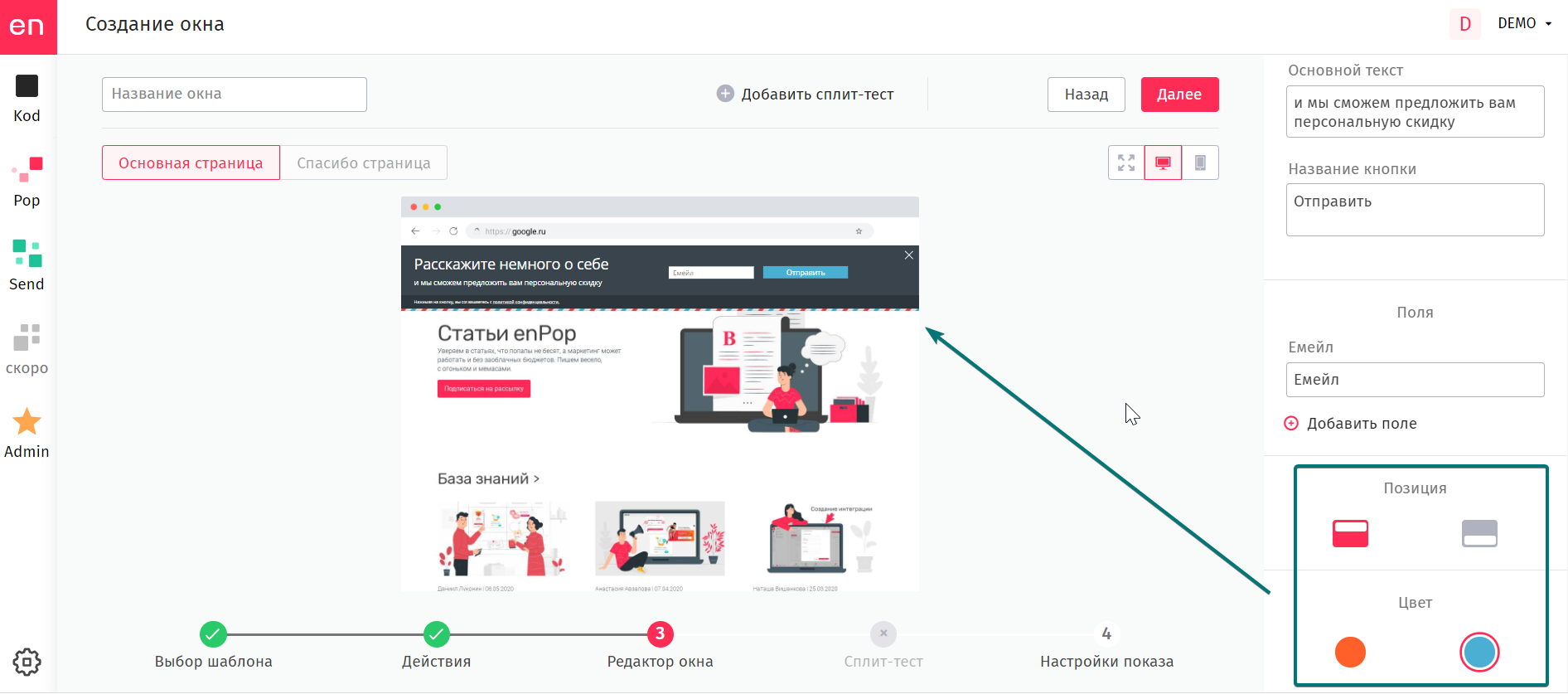1568x694 pixels.
Task: Click the email input in preview popup
Action: pos(711,272)
